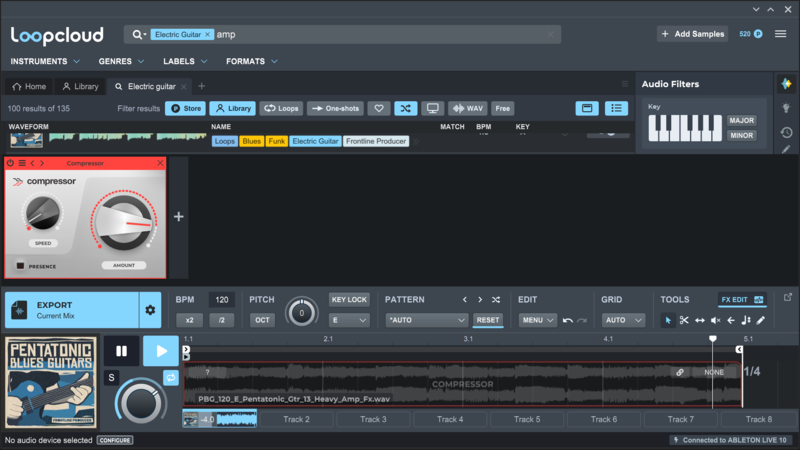This screenshot has height=450, width=800.
Task: Click the Add Samples button
Action: (692, 34)
